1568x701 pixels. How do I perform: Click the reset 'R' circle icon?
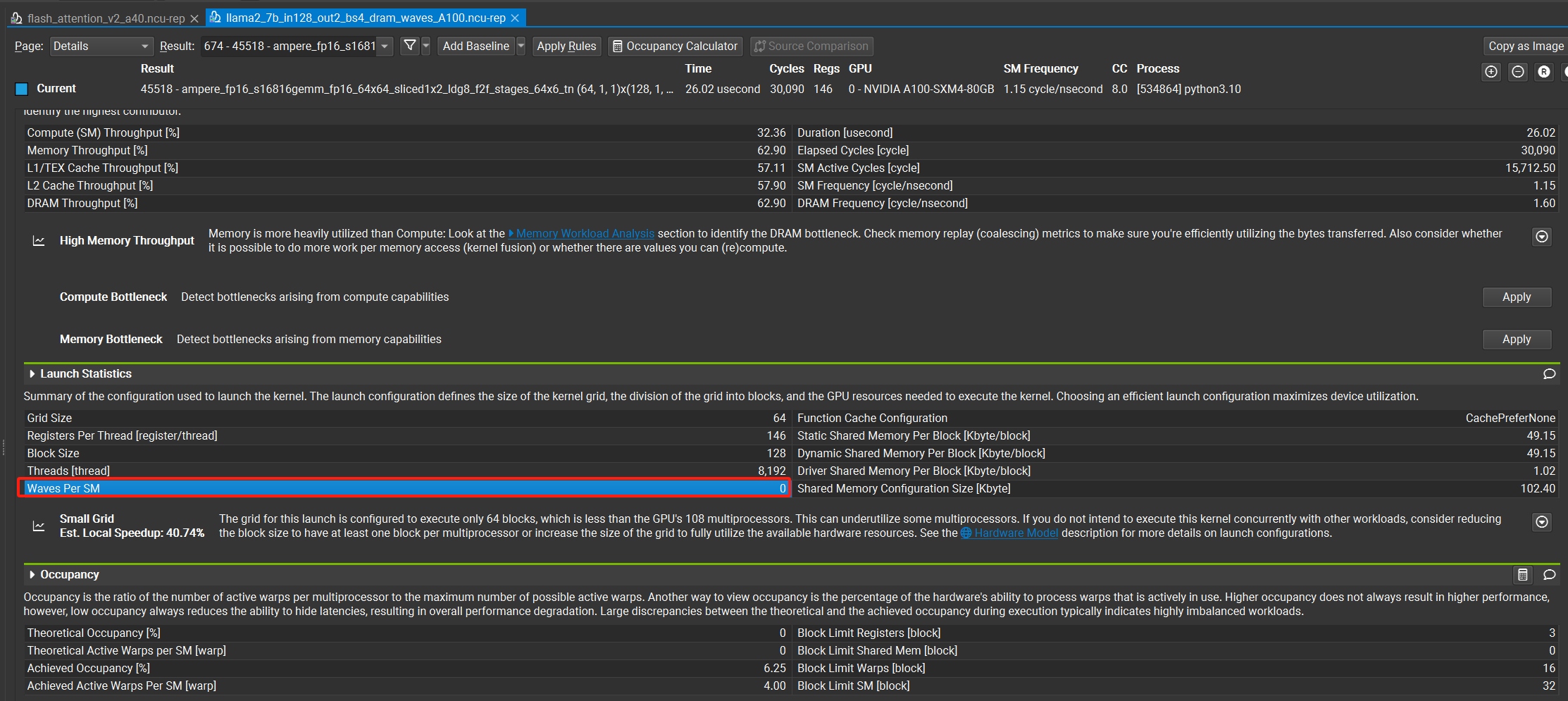[x=1543, y=72]
